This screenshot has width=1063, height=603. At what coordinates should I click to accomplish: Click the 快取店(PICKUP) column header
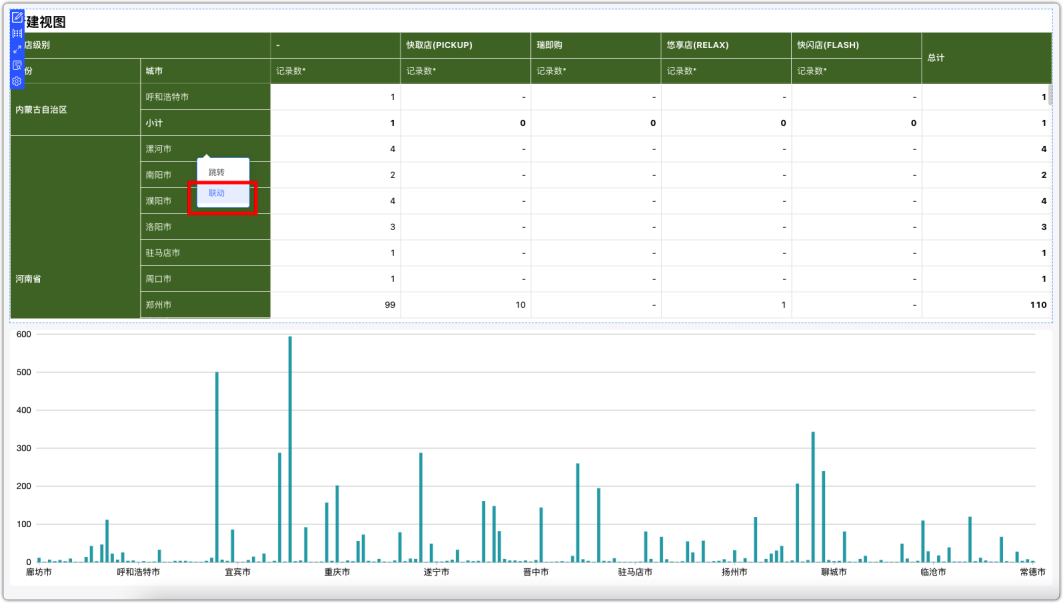[x=466, y=45]
